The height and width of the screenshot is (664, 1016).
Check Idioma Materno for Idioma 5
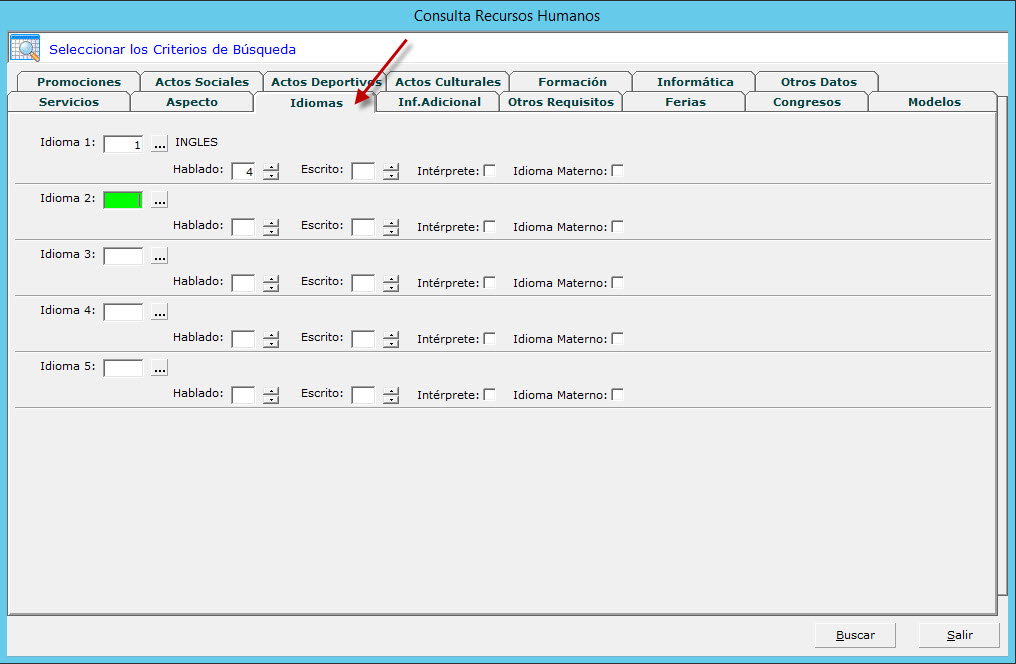[x=618, y=394]
